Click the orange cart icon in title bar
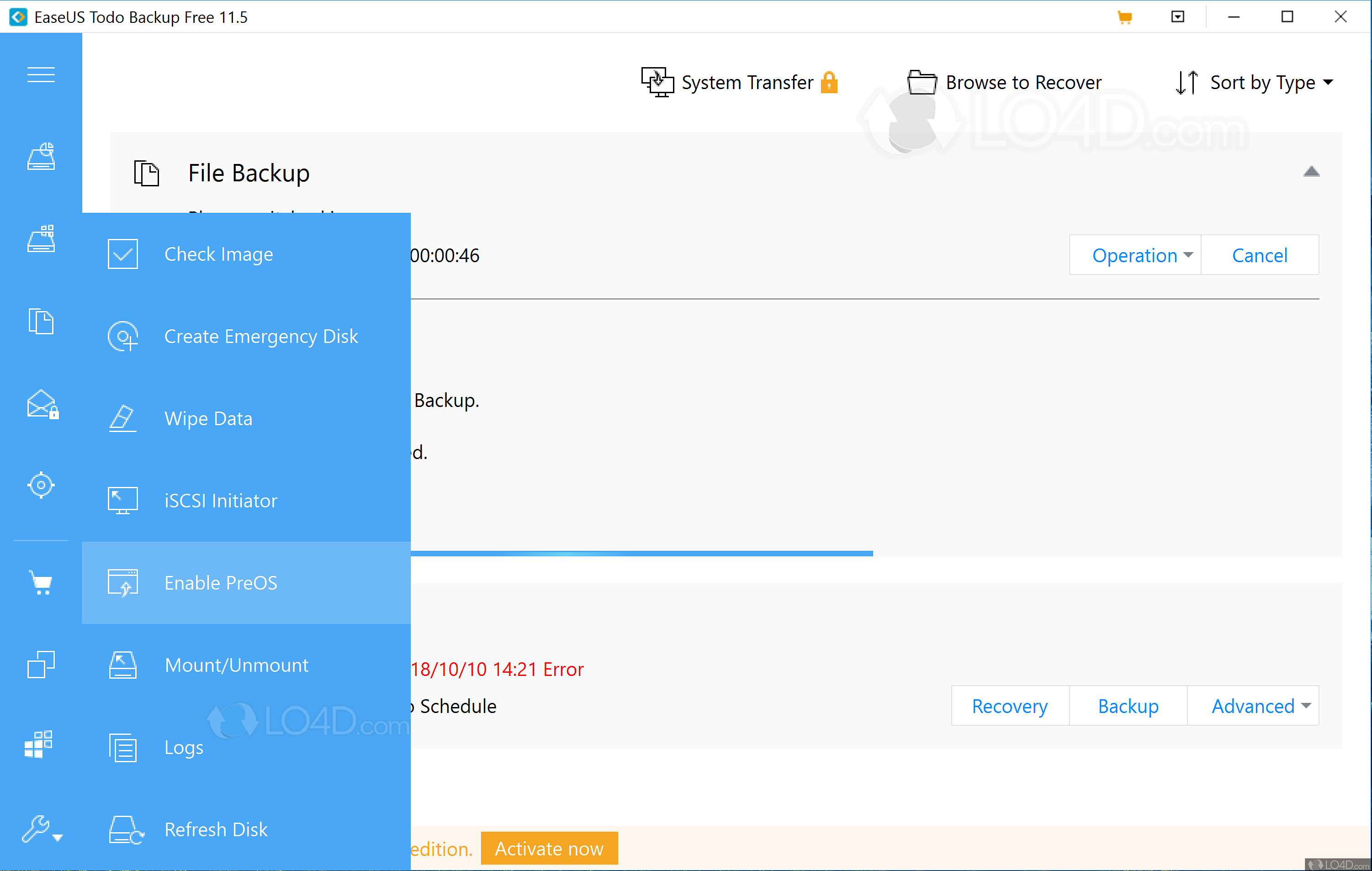This screenshot has height=871, width=1372. [1124, 17]
